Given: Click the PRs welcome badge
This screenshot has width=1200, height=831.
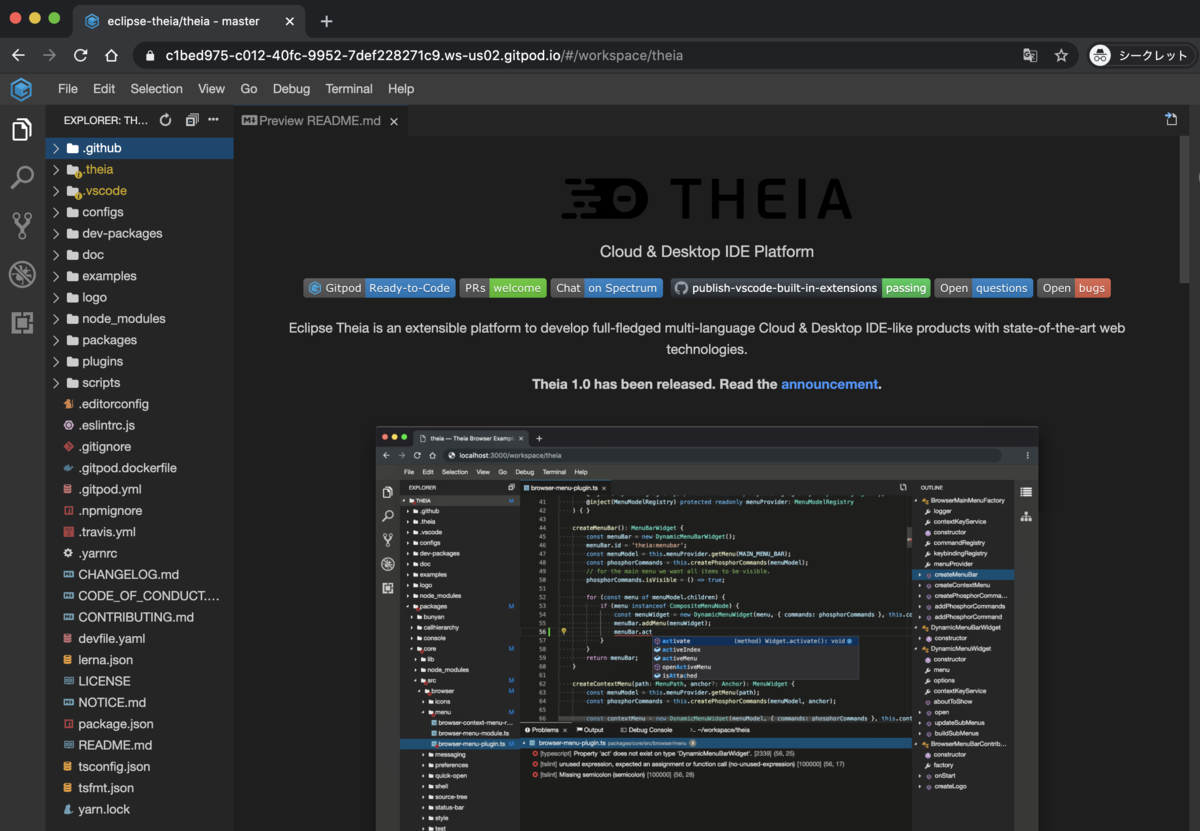Looking at the screenshot, I should tap(502, 288).
